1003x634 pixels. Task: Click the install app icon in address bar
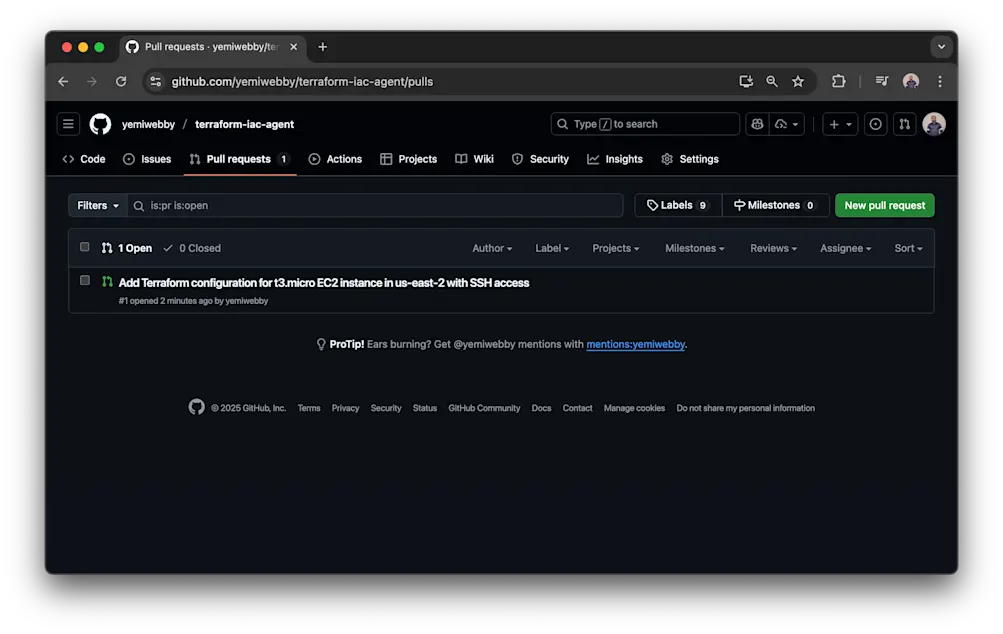tap(746, 81)
